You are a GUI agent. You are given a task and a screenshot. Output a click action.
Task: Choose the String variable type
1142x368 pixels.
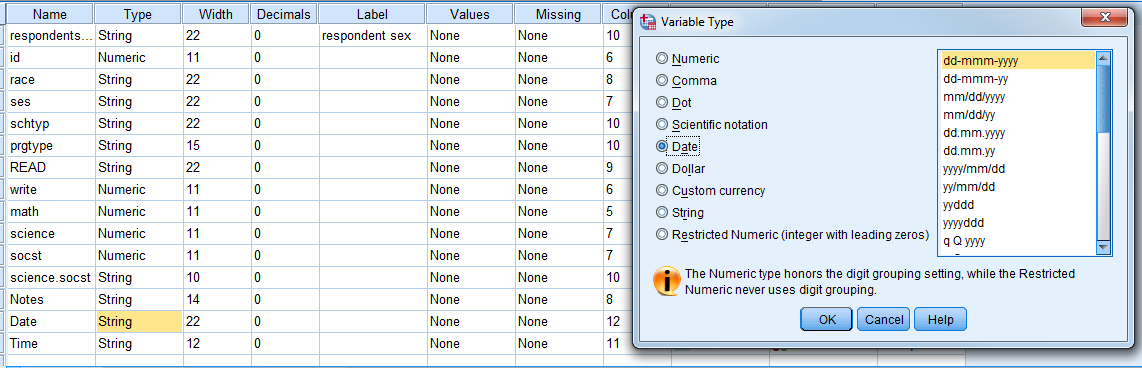[662, 213]
